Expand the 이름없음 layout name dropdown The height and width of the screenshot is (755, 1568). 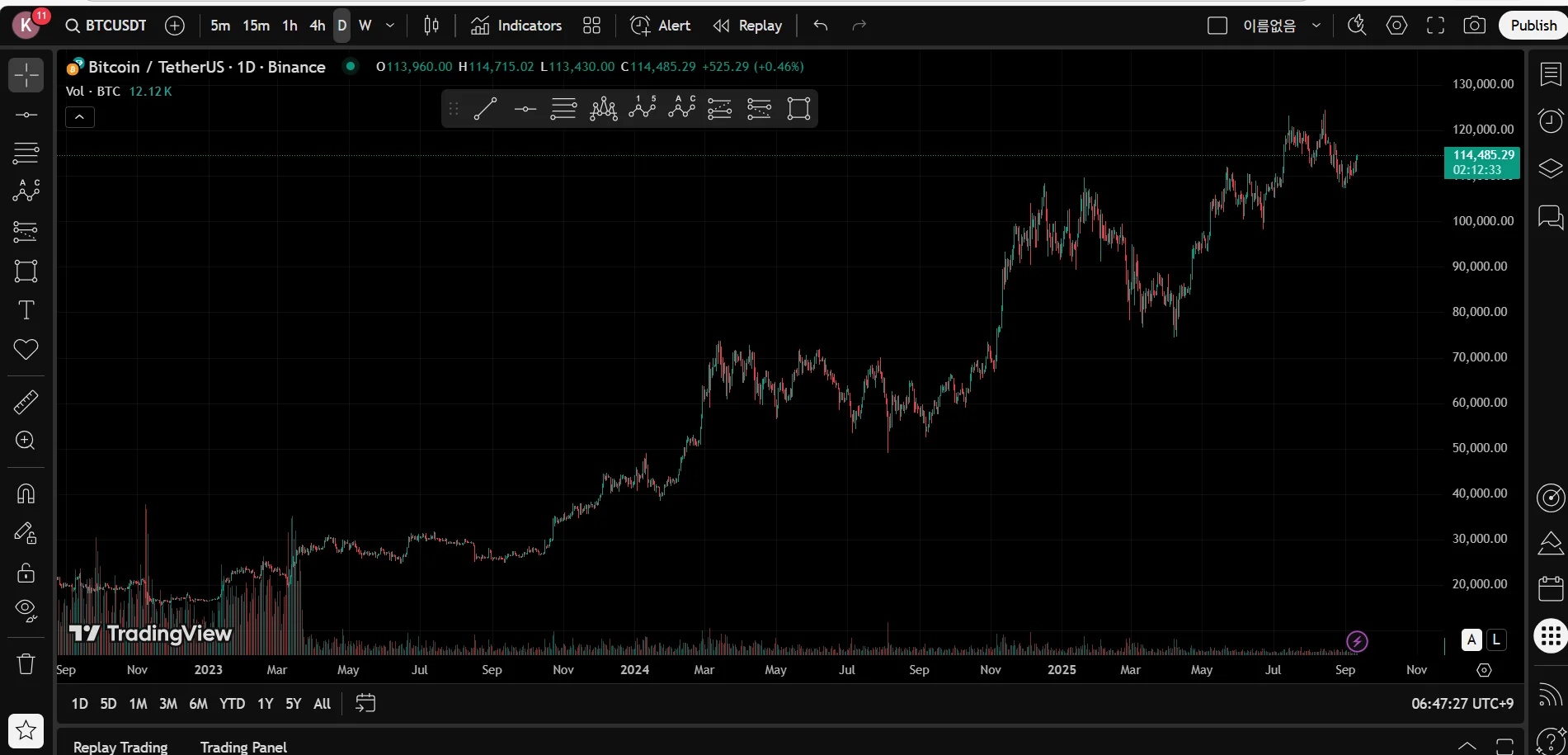pos(1316,26)
